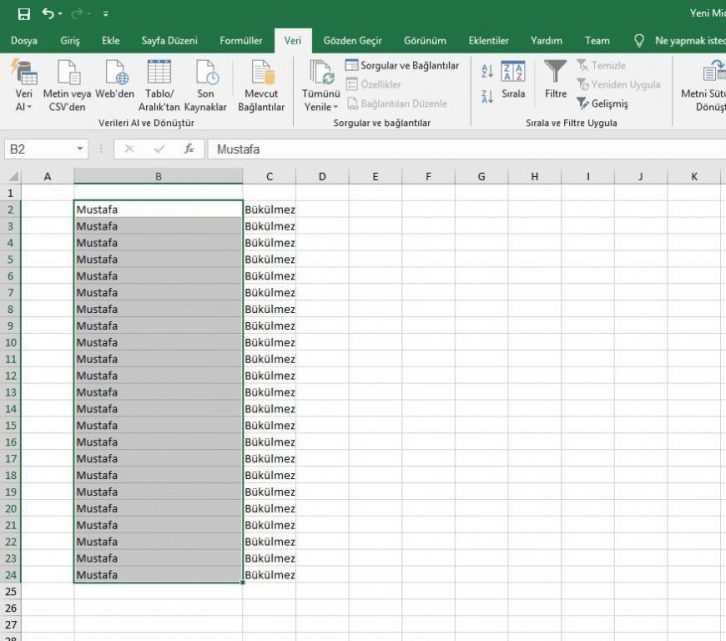
Task: Switch to the Formüller ribbon tab
Action: (241, 41)
